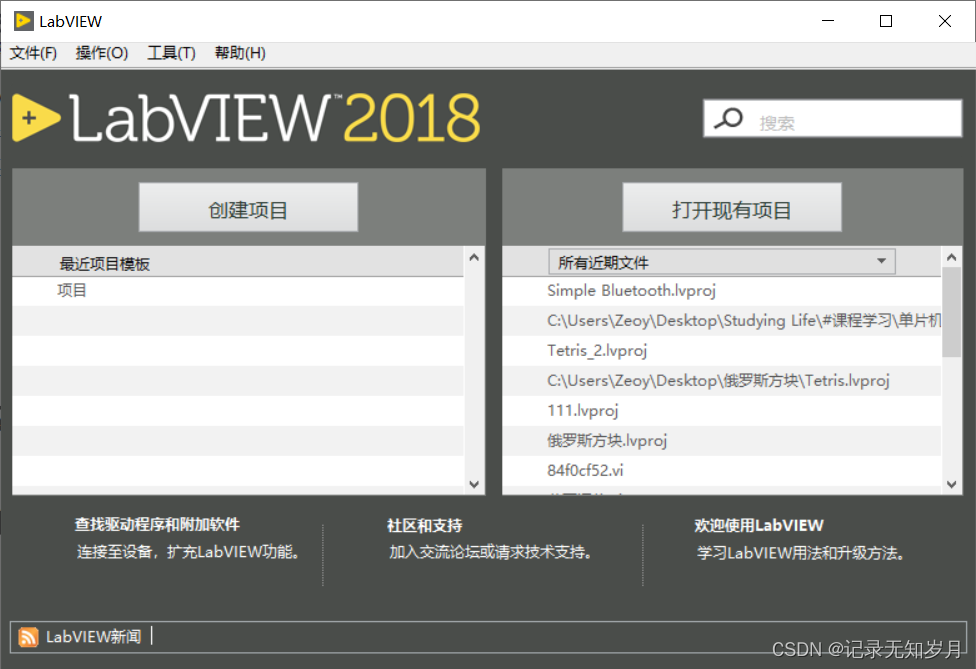Click in the 搜索 search field
This screenshot has height=669, width=976.
833,118
